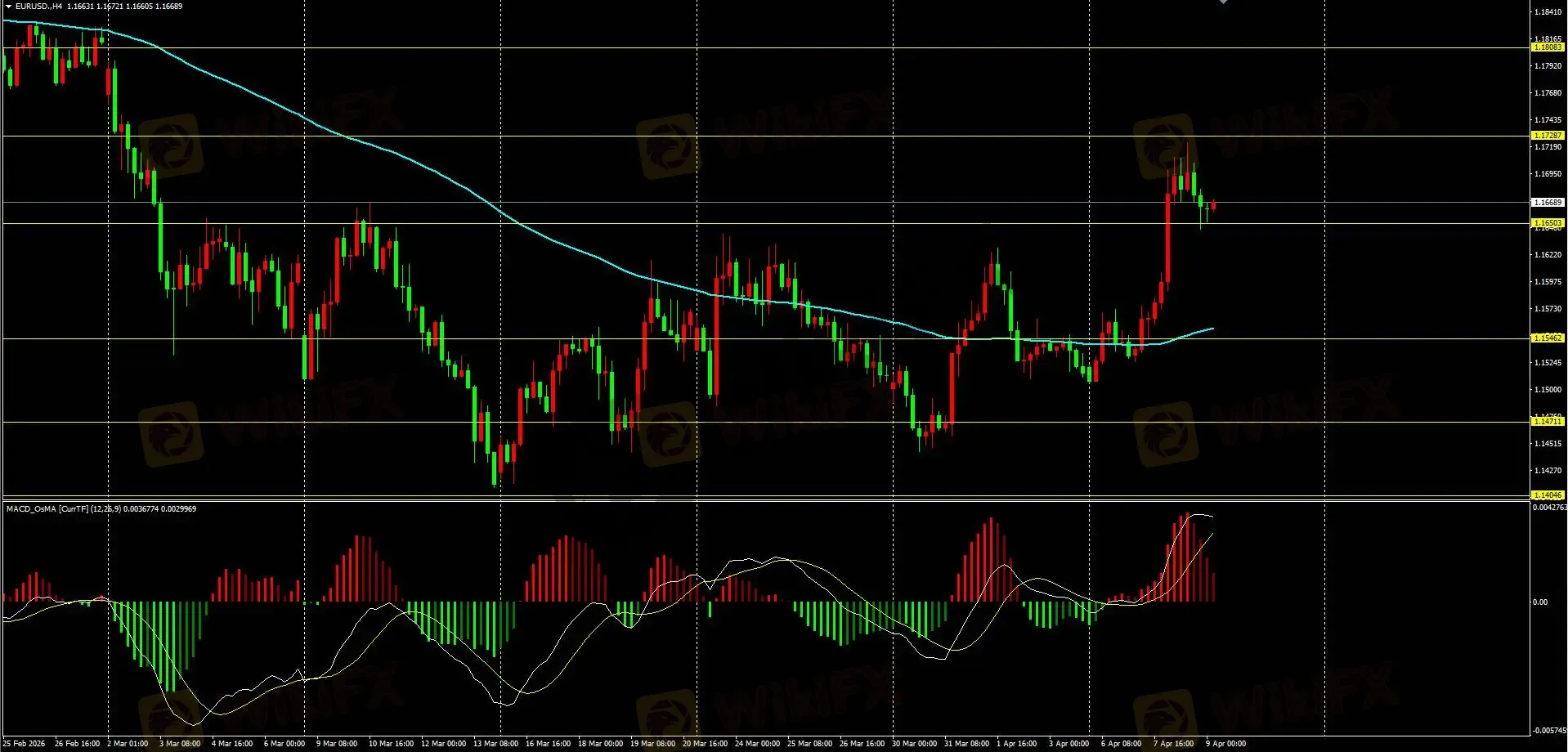The image size is (1568, 752).
Task: Click the MACD_OsMA indicator label
Action: tap(101, 509)
